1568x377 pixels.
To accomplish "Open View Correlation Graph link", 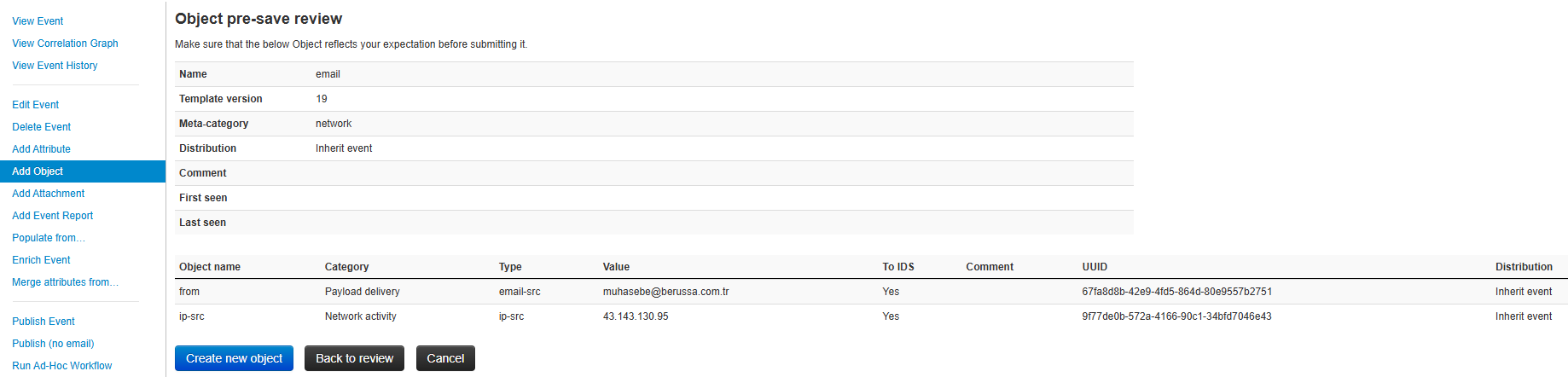I will (x=65, y=43).
